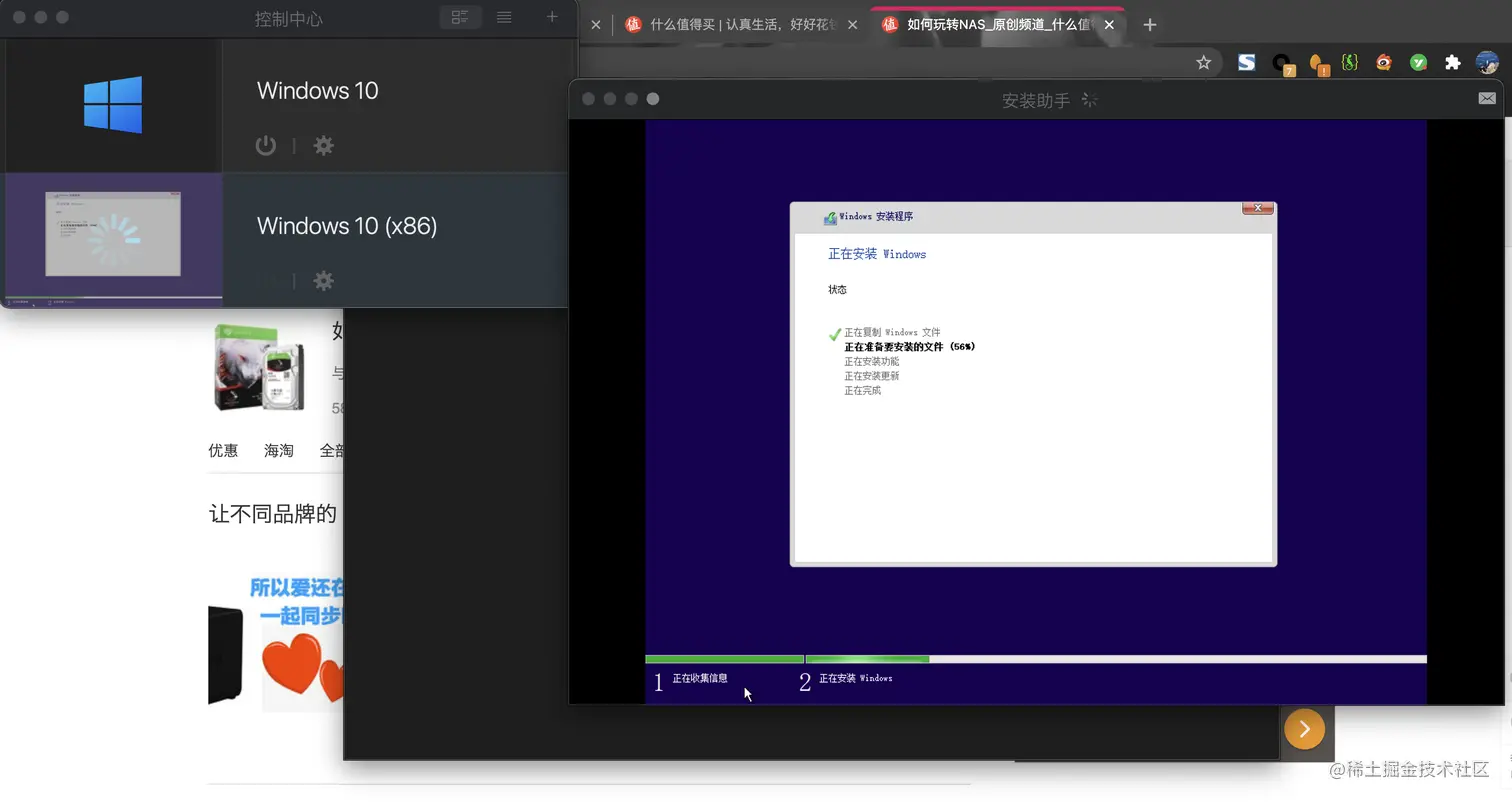Open Chrome's Extensions puzzle menu
The width and height of the screenshot is (1512, 802).
tap(1453, 62)
